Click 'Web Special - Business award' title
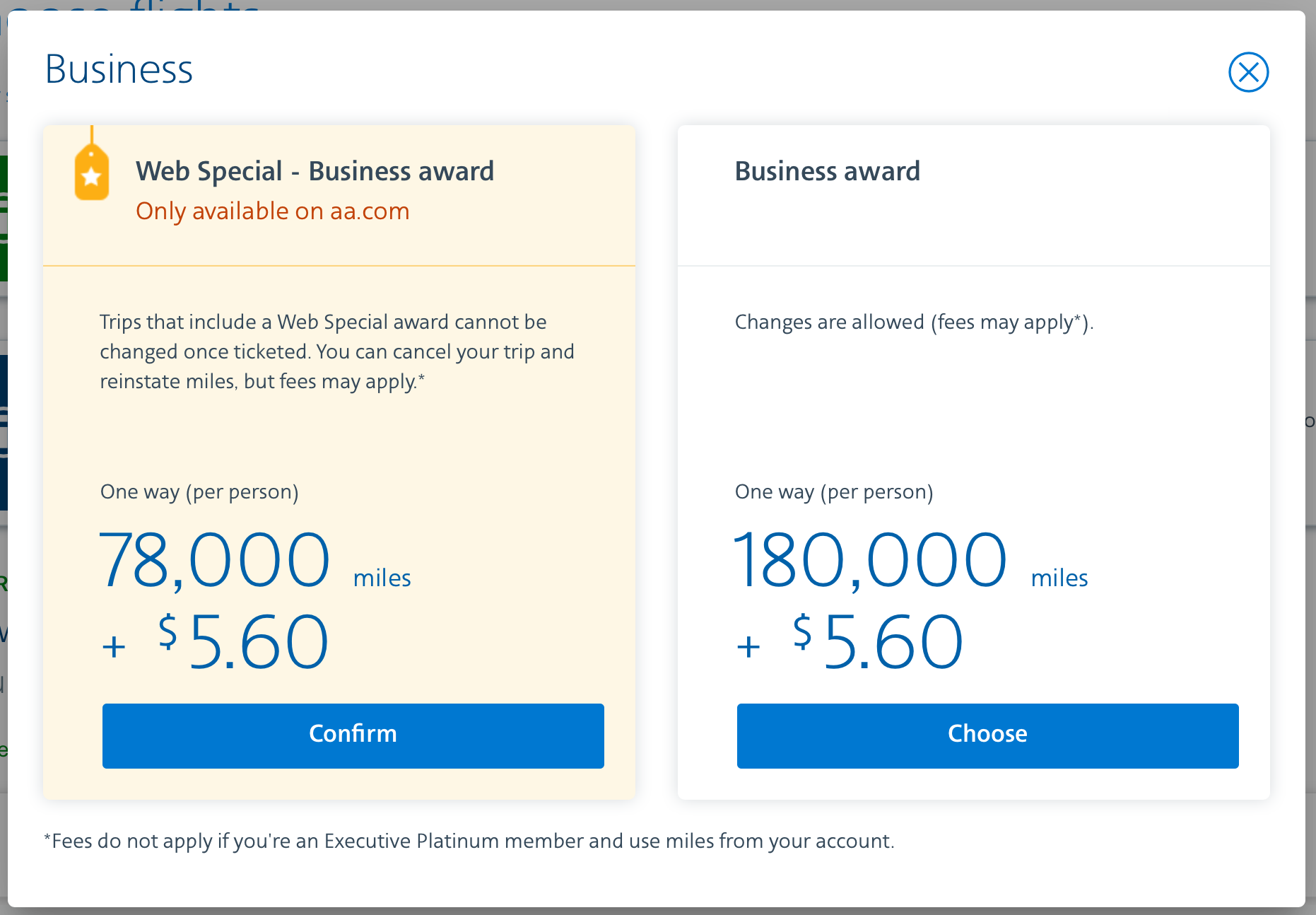This screenshot has height=915, width=1316. click(315, 171)
